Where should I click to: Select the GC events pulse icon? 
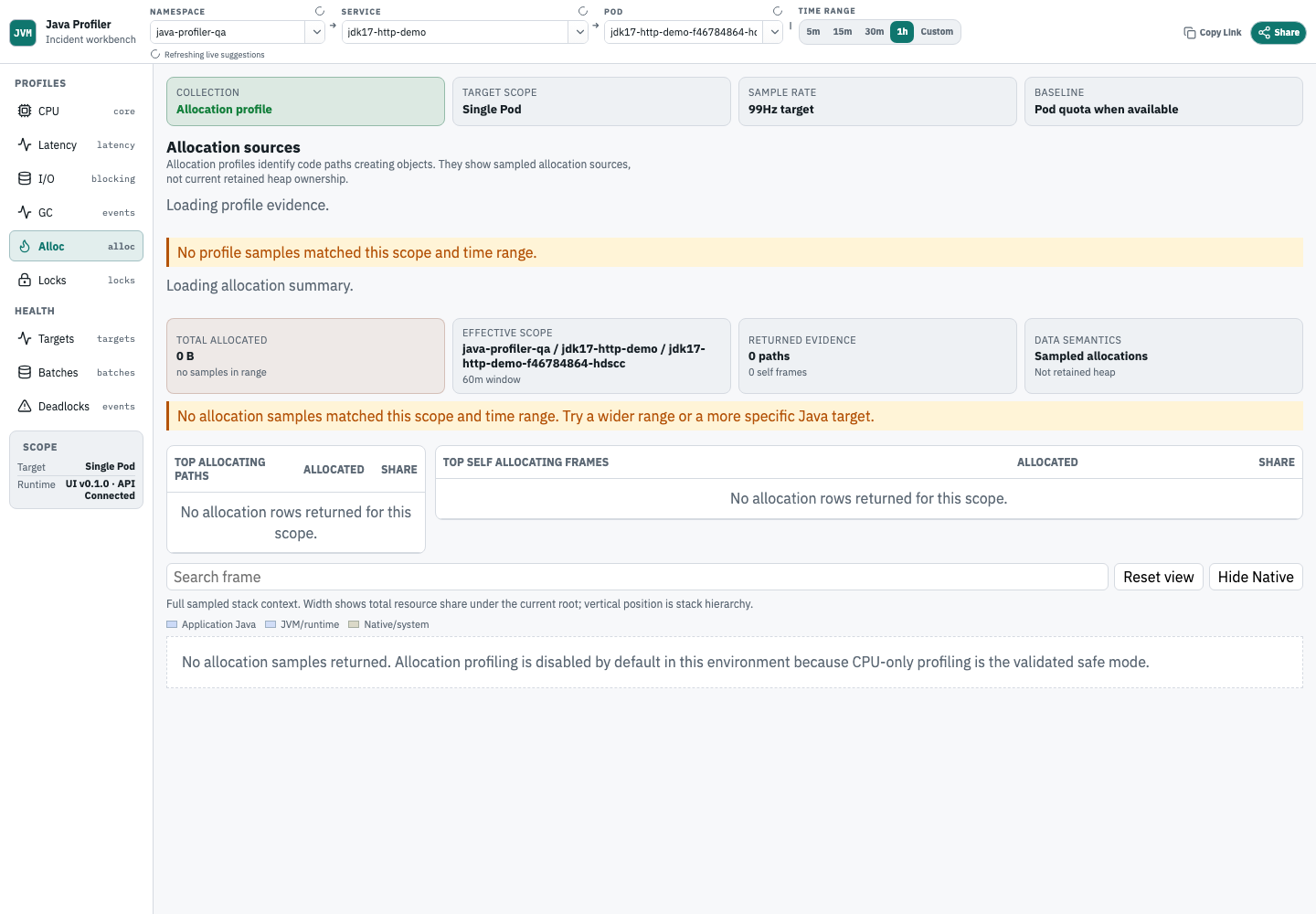(25, 212)
